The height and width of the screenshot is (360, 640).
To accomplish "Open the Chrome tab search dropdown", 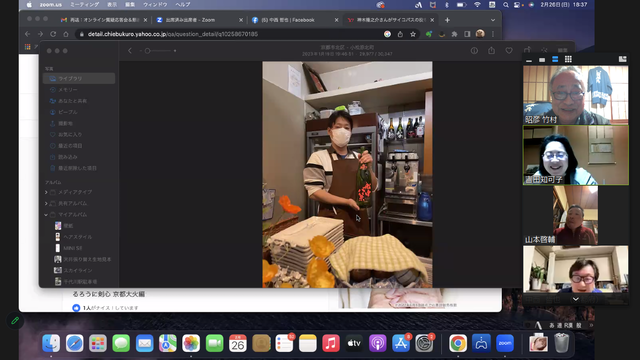I will coord(493,20).
